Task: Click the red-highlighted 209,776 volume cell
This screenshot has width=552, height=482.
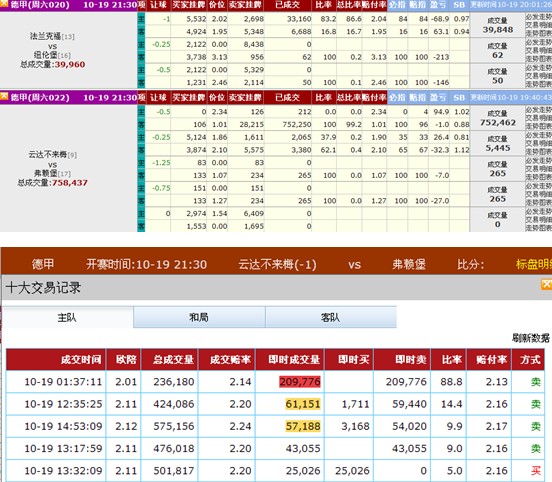Action: click(300, 382)
